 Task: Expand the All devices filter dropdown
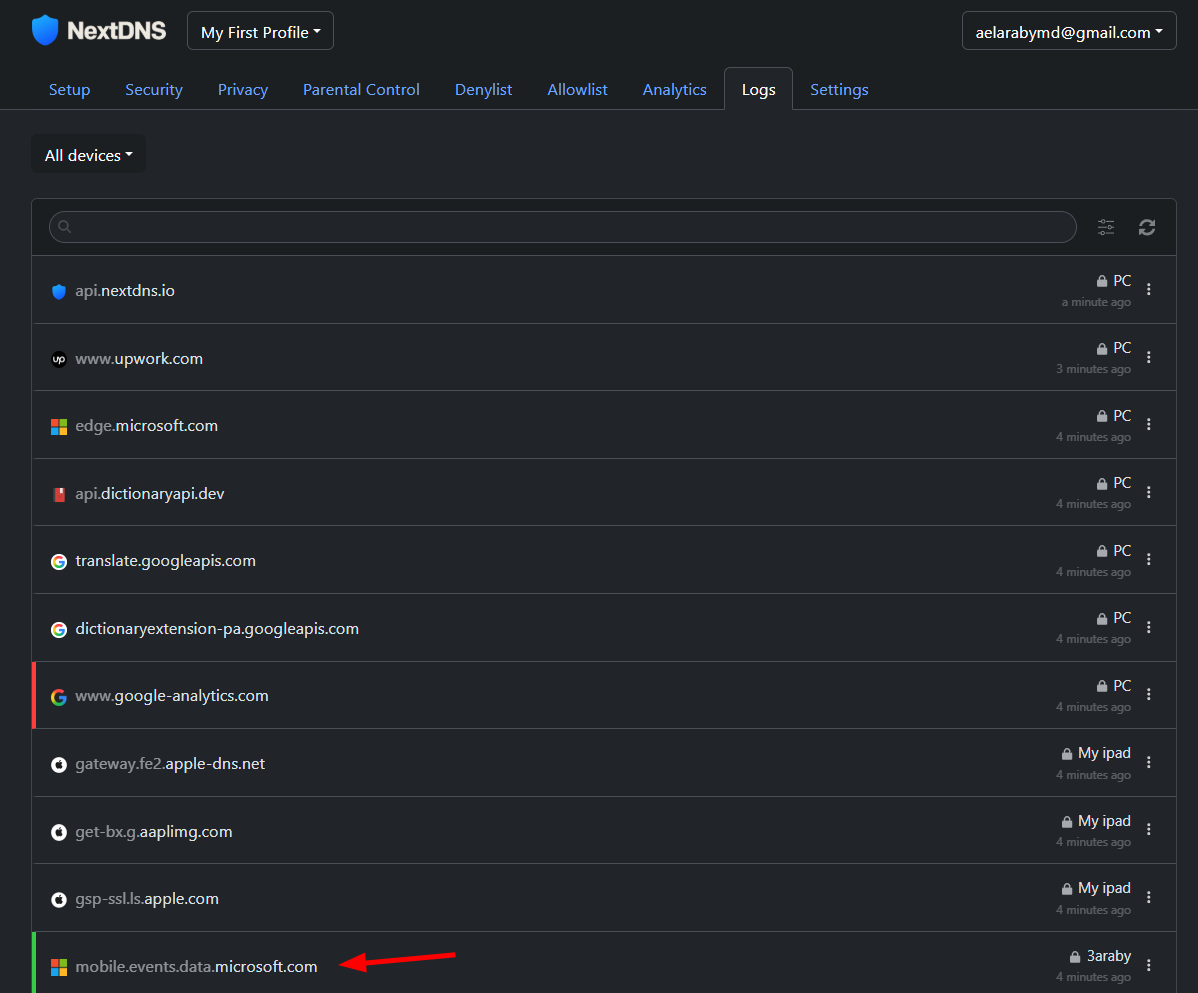pos(88,155)
